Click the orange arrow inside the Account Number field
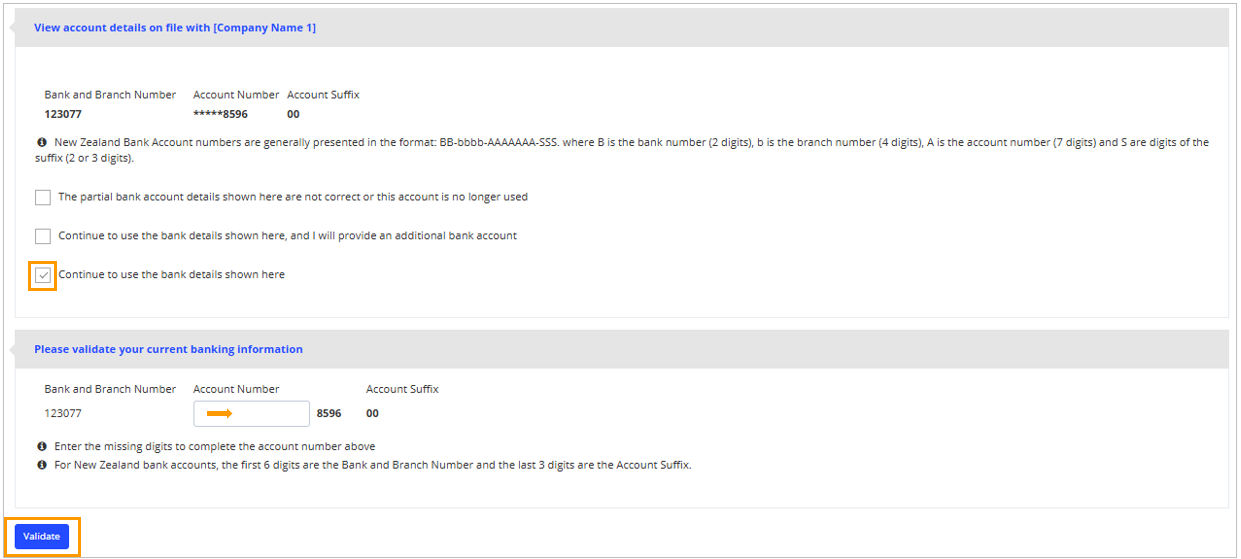This screenshot has height=559, width=1241. pos(219,413)
